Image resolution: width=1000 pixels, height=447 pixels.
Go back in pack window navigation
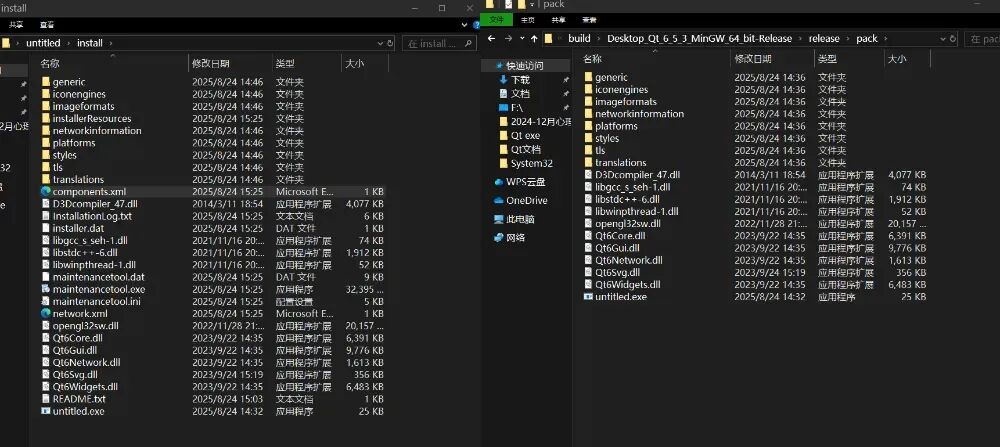pyautogui.click(x=491, y=38)
